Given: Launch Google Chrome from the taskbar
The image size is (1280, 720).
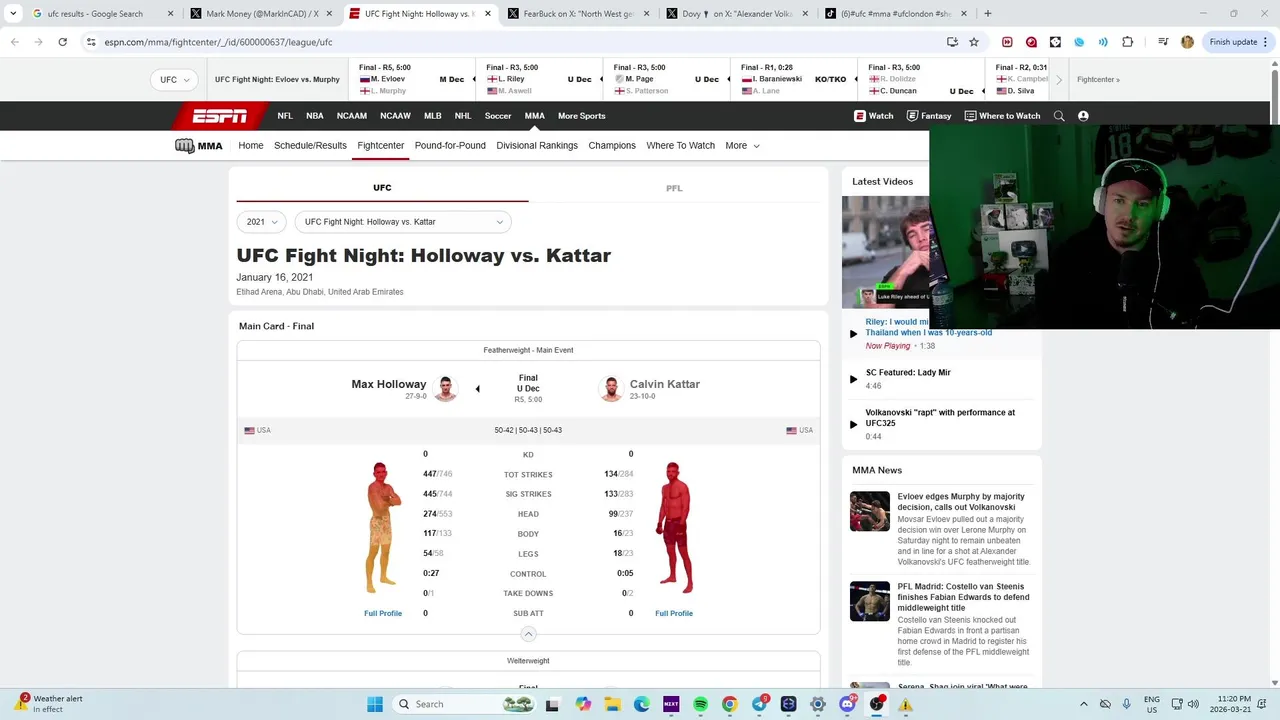Looking at the screenshot, I should pyautogui.click(x=729, y=704).
